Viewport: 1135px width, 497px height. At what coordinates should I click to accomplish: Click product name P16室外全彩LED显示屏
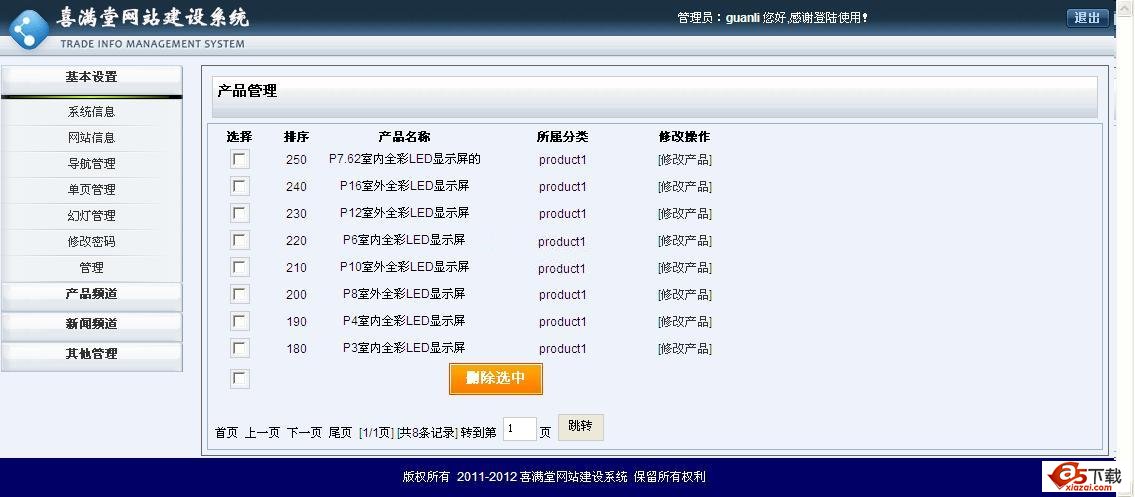point(405,186)
